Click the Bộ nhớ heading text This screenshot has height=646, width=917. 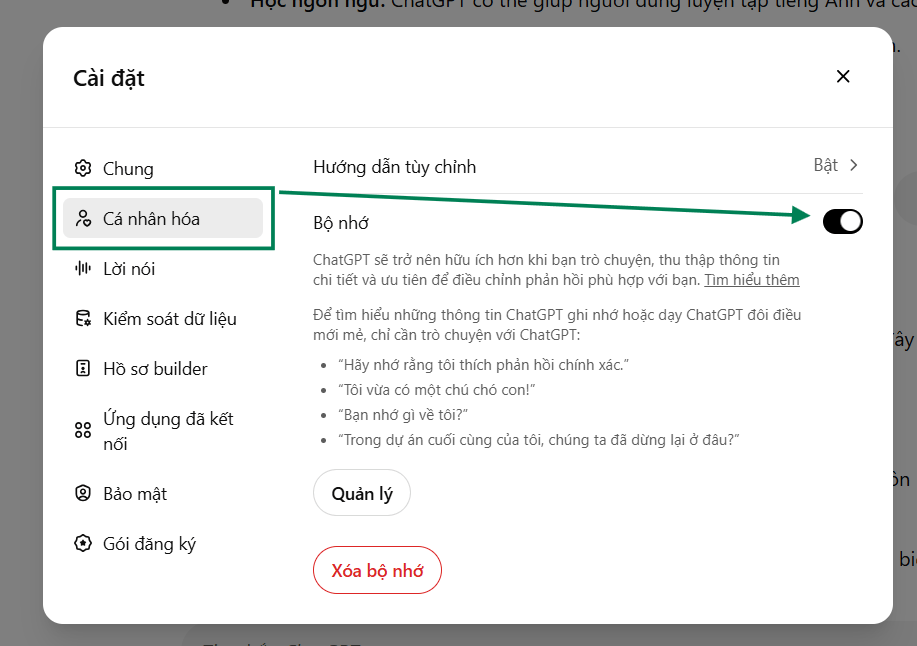point(341,223)
